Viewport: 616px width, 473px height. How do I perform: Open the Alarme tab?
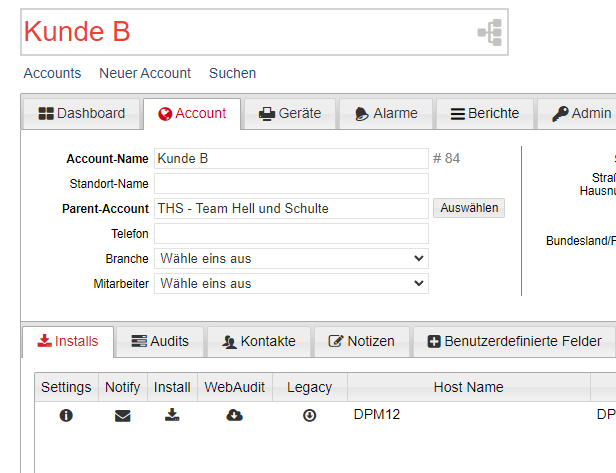point(386,114)
